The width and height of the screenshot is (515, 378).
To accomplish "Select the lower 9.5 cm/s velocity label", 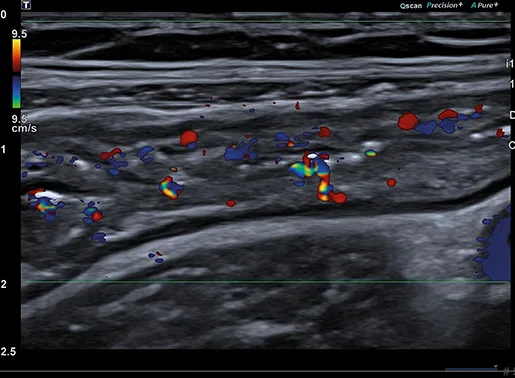I will [x=24, y=124].
